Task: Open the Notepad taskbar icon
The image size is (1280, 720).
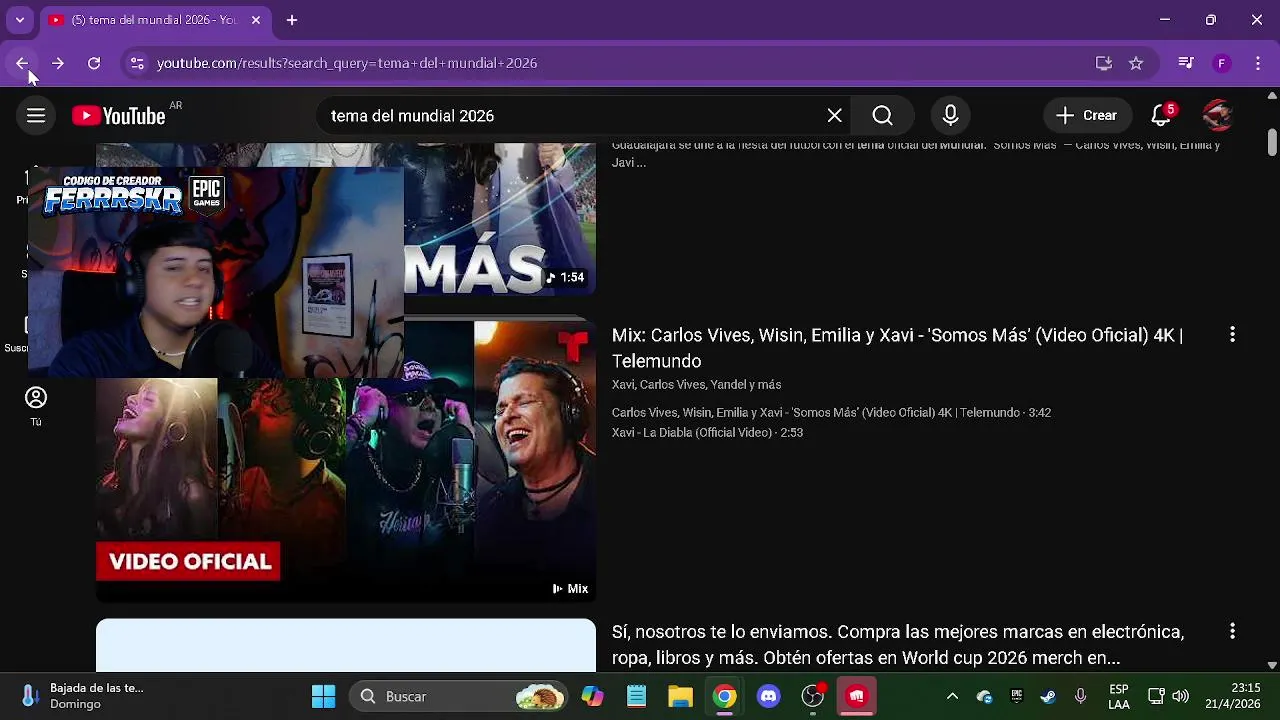Action: click(637, 697)
